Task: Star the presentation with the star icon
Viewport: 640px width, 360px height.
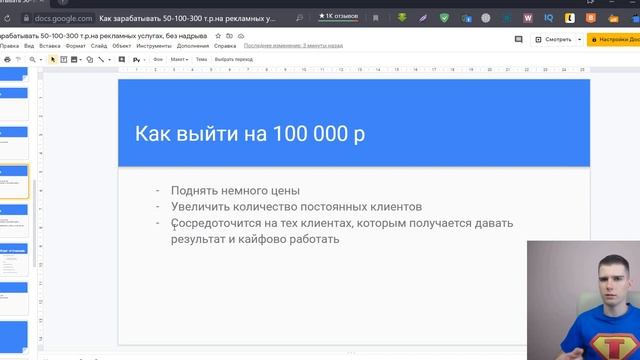Action: click(x=218, y=36)
